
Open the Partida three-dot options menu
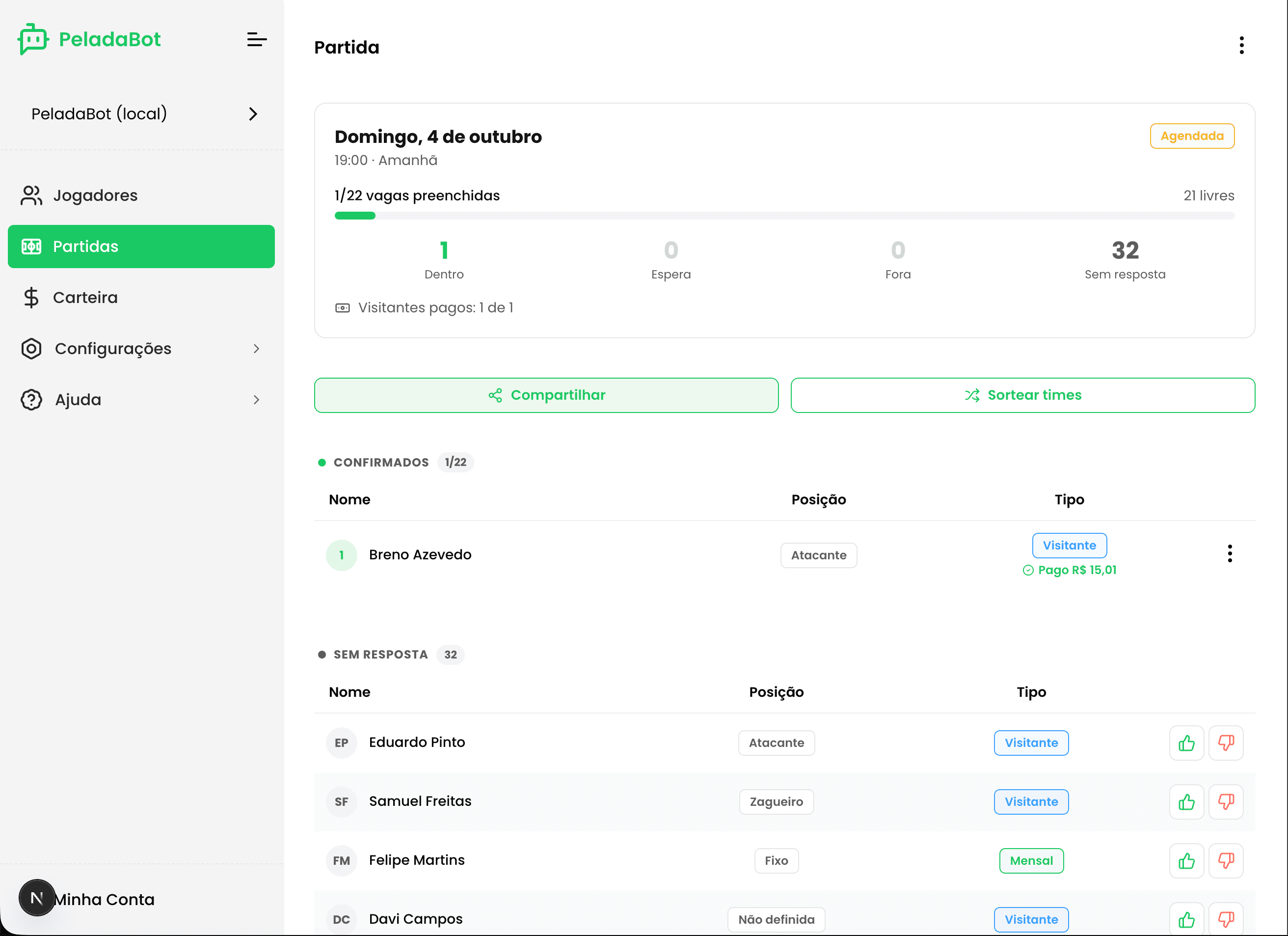click(x=1241, y=46)
